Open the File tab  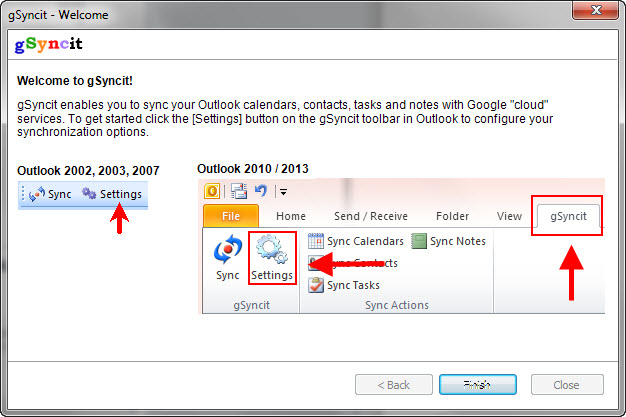click(231, 216)
